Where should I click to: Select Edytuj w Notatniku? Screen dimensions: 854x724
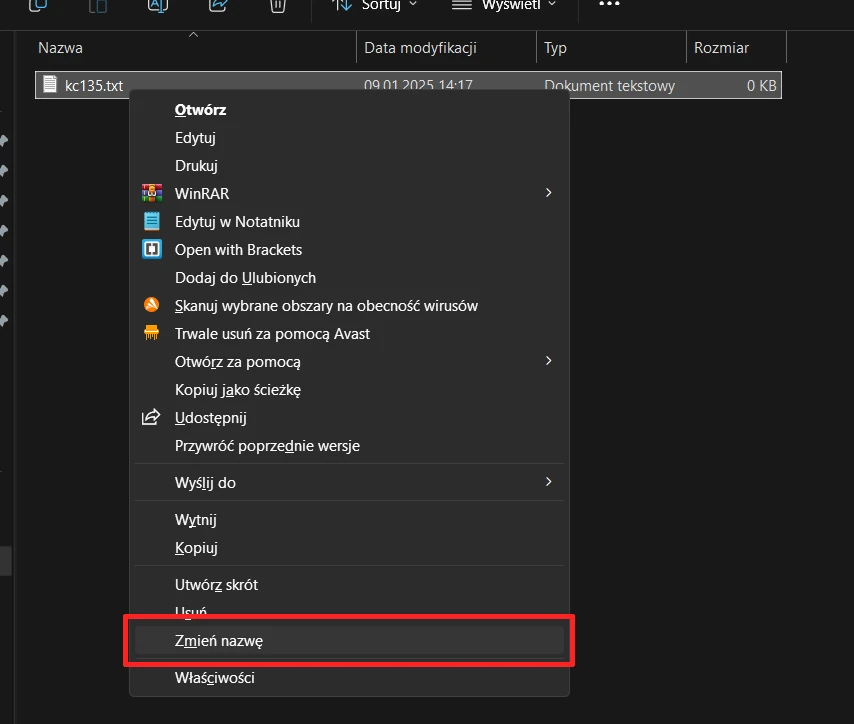click(x=349, y=222)
